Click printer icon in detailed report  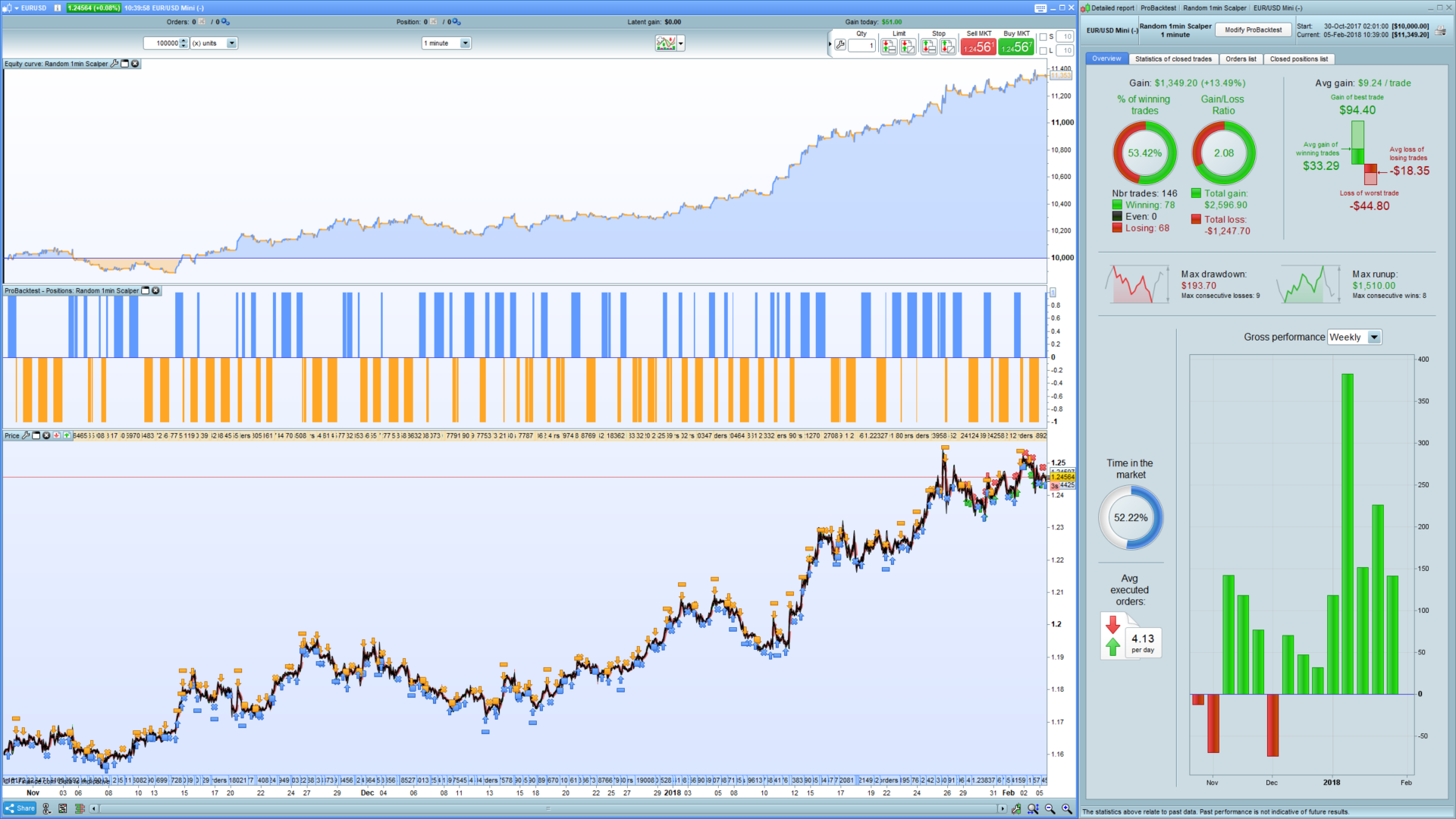point(1440,31)
